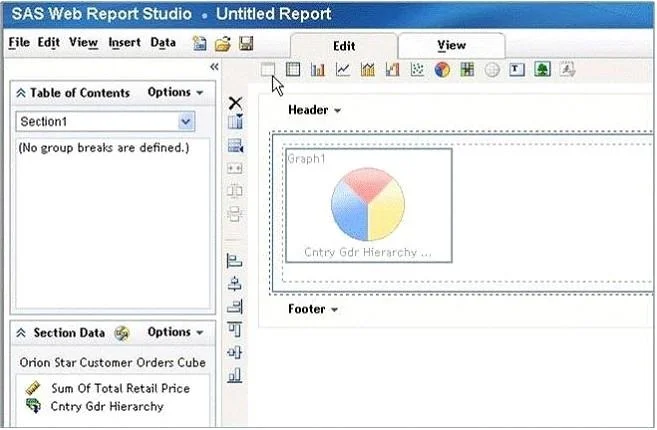Click the insert column icon
The height and width of the screenshot is (430, 657).
[x=235, y=122]
